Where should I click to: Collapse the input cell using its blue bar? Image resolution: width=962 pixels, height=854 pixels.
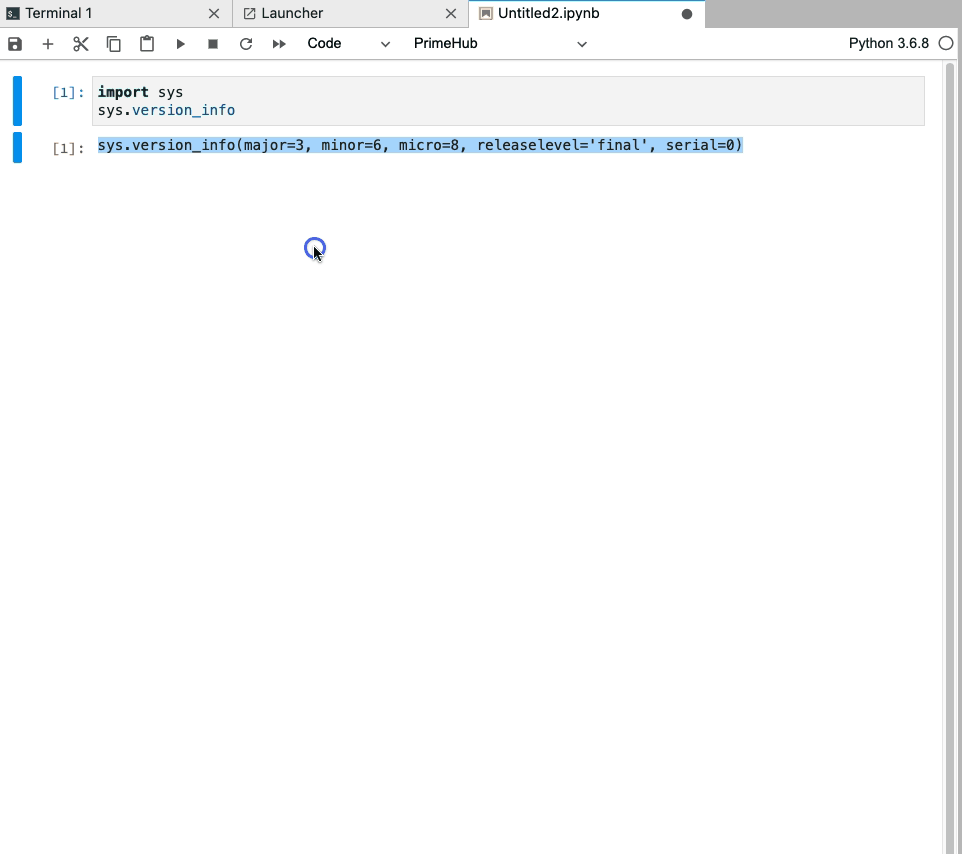[x=17, y=101]
